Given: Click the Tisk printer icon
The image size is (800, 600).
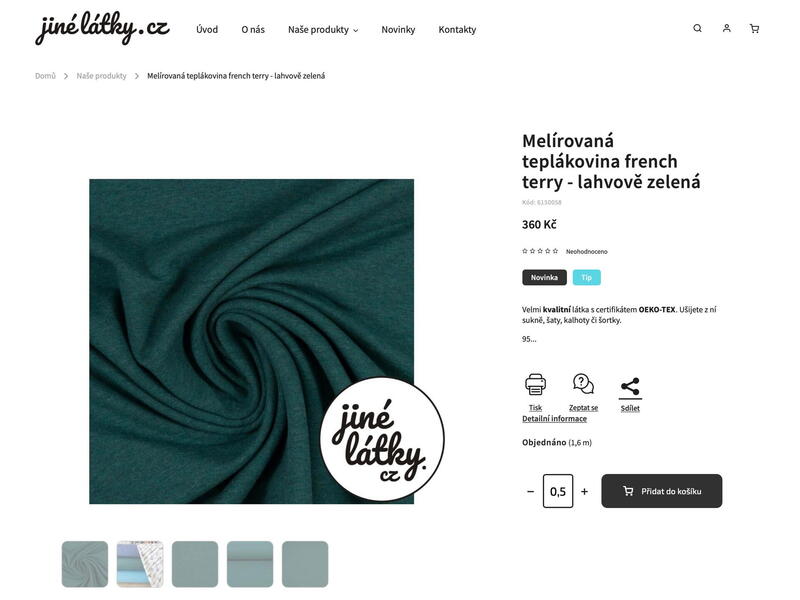Looking at the screenshot, I should [x=535, y=385].
